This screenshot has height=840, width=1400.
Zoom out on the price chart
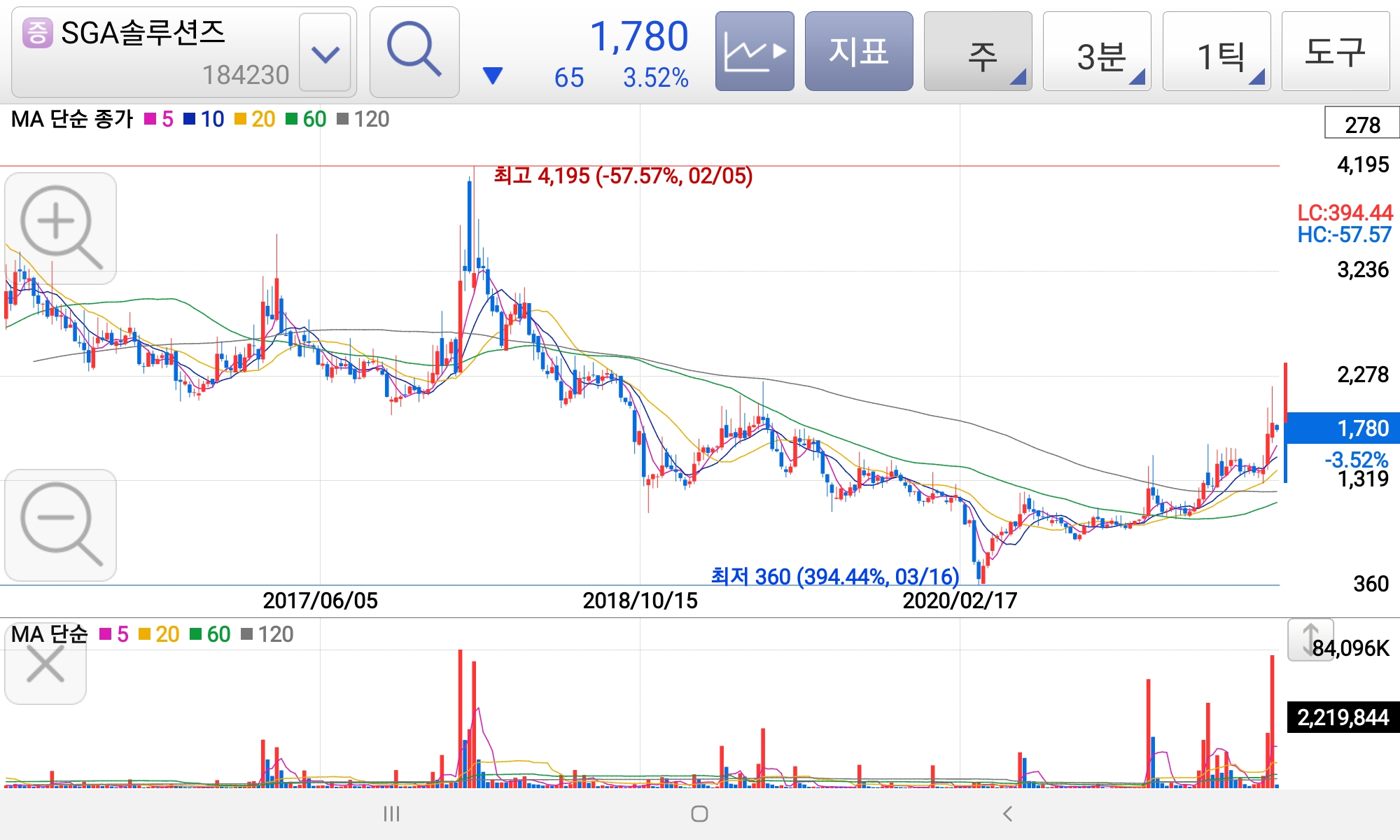(x=60, y=524)
